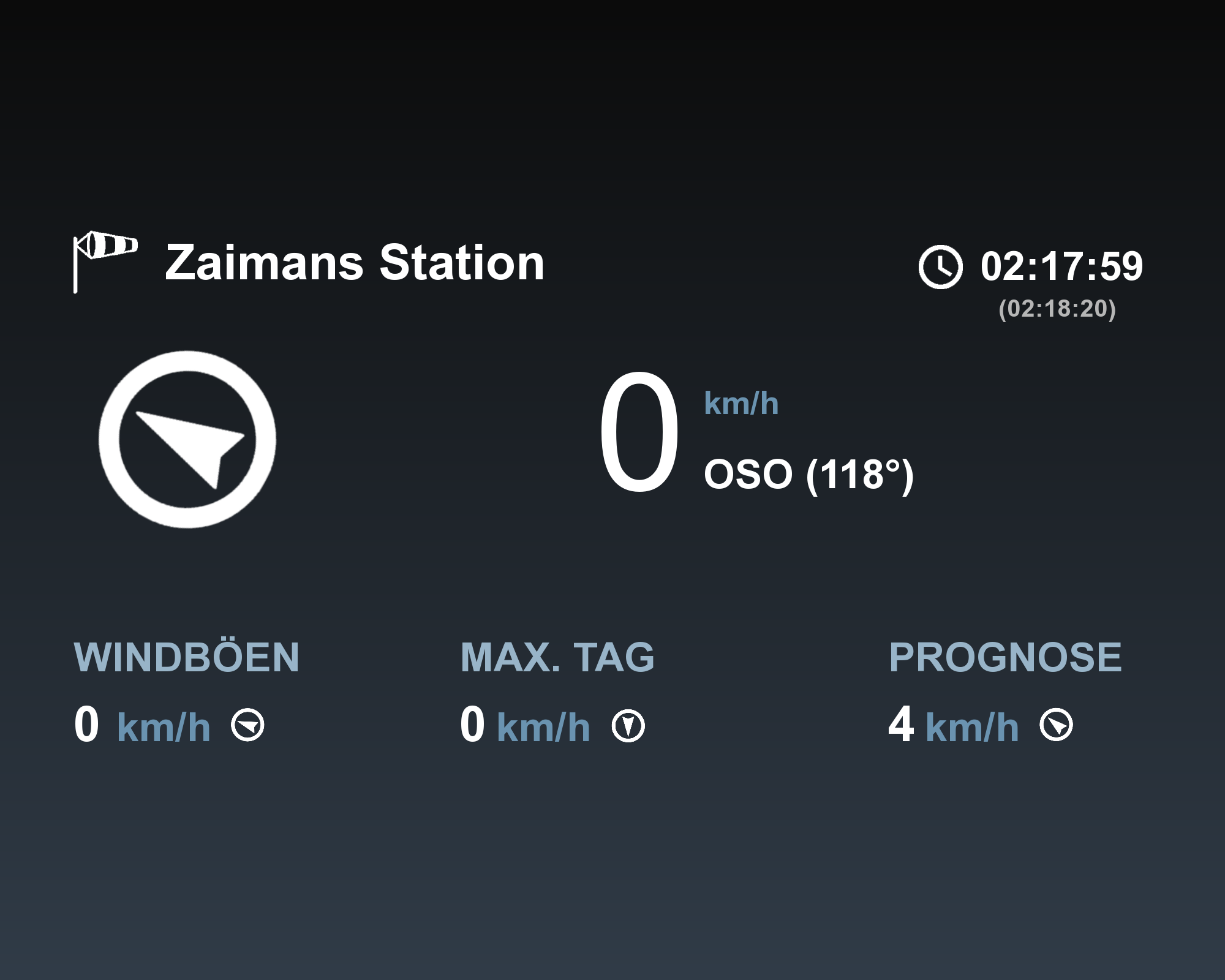1225x980 pixels.
Task: Click the Prognose forecast value 4
Action: (x=901, y=725)
